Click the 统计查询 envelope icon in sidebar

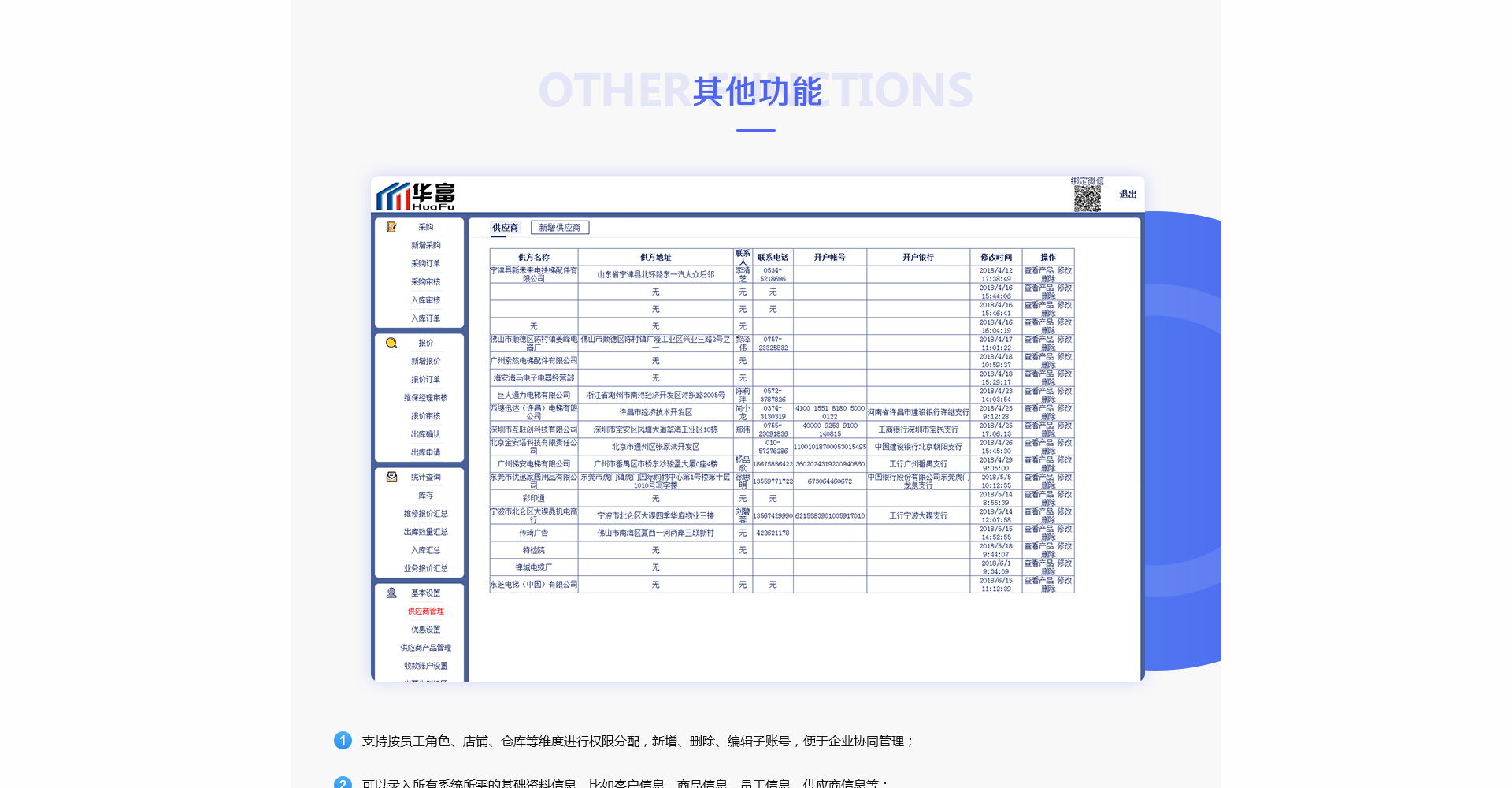pos(391,477)
